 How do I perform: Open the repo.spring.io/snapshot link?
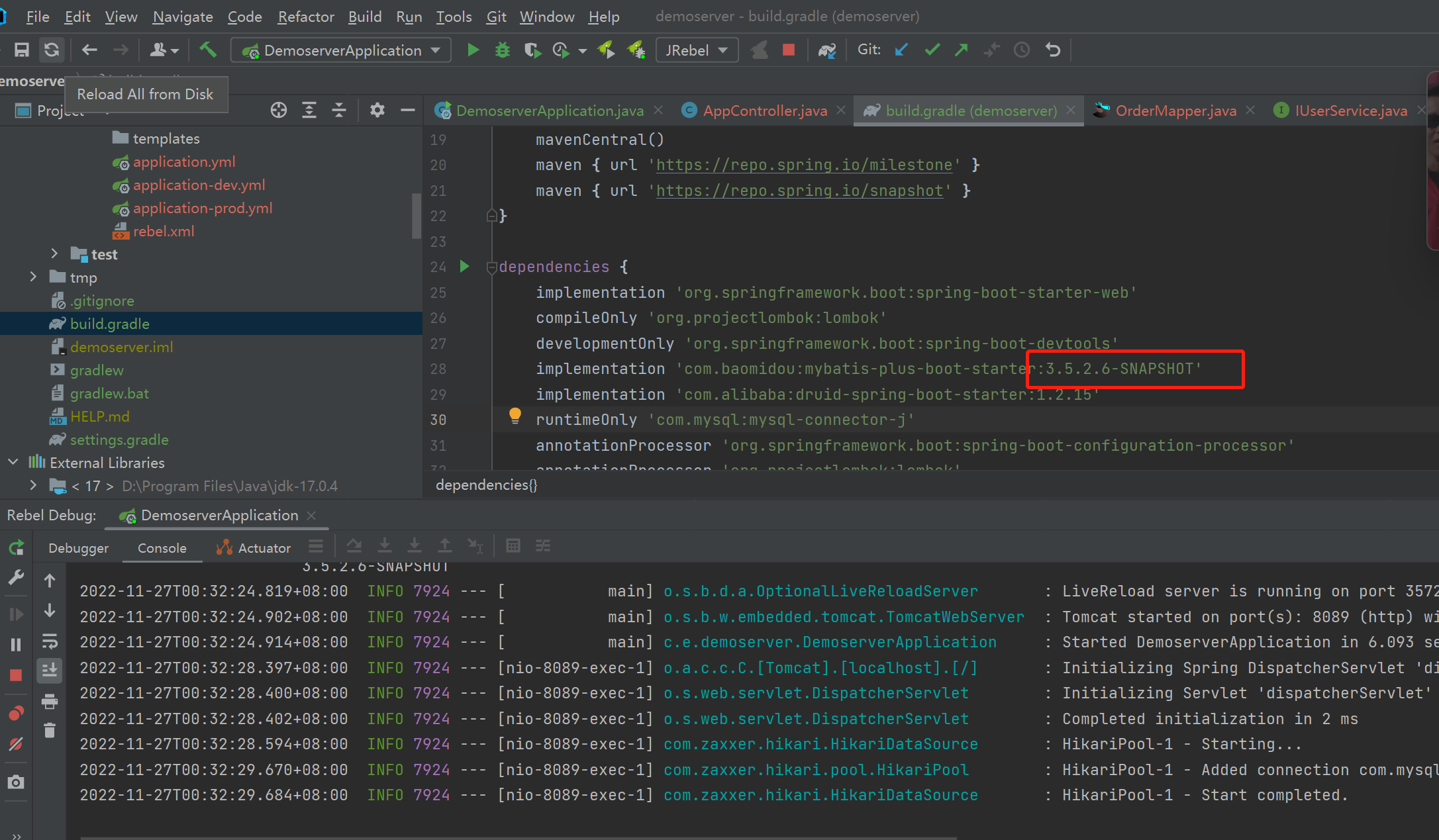[x=799, y=191]
